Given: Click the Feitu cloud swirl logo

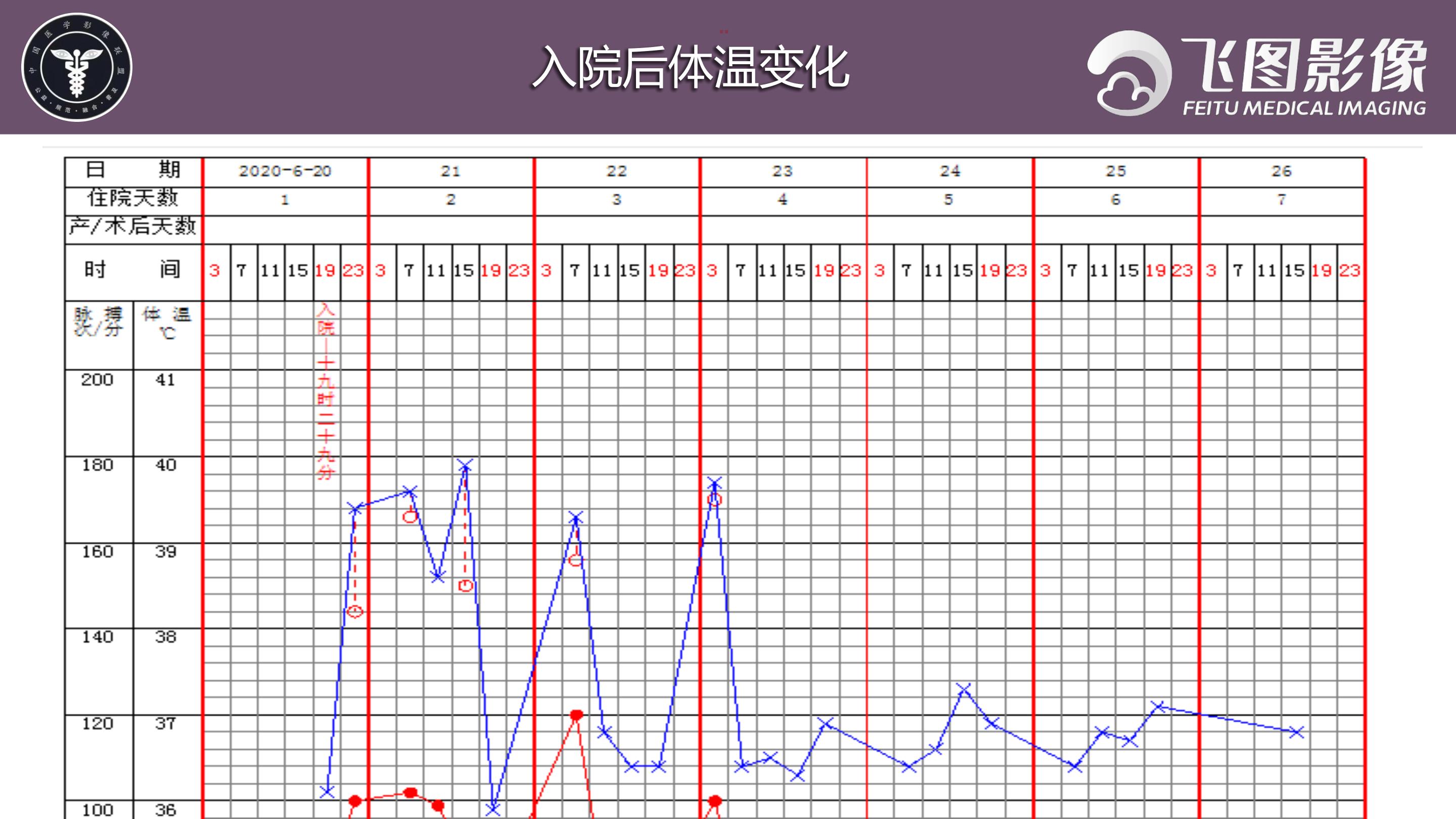Looking at the screenshot, I should 1129,73.
